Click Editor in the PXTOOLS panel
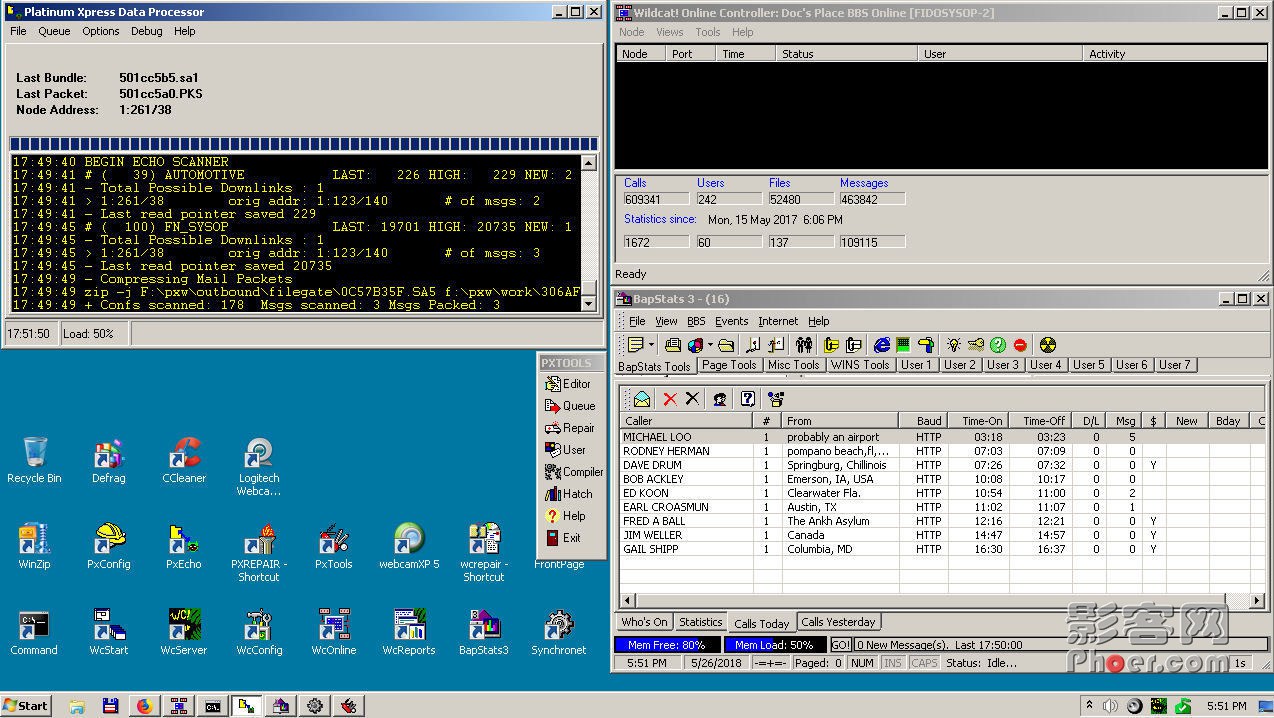 568,384
